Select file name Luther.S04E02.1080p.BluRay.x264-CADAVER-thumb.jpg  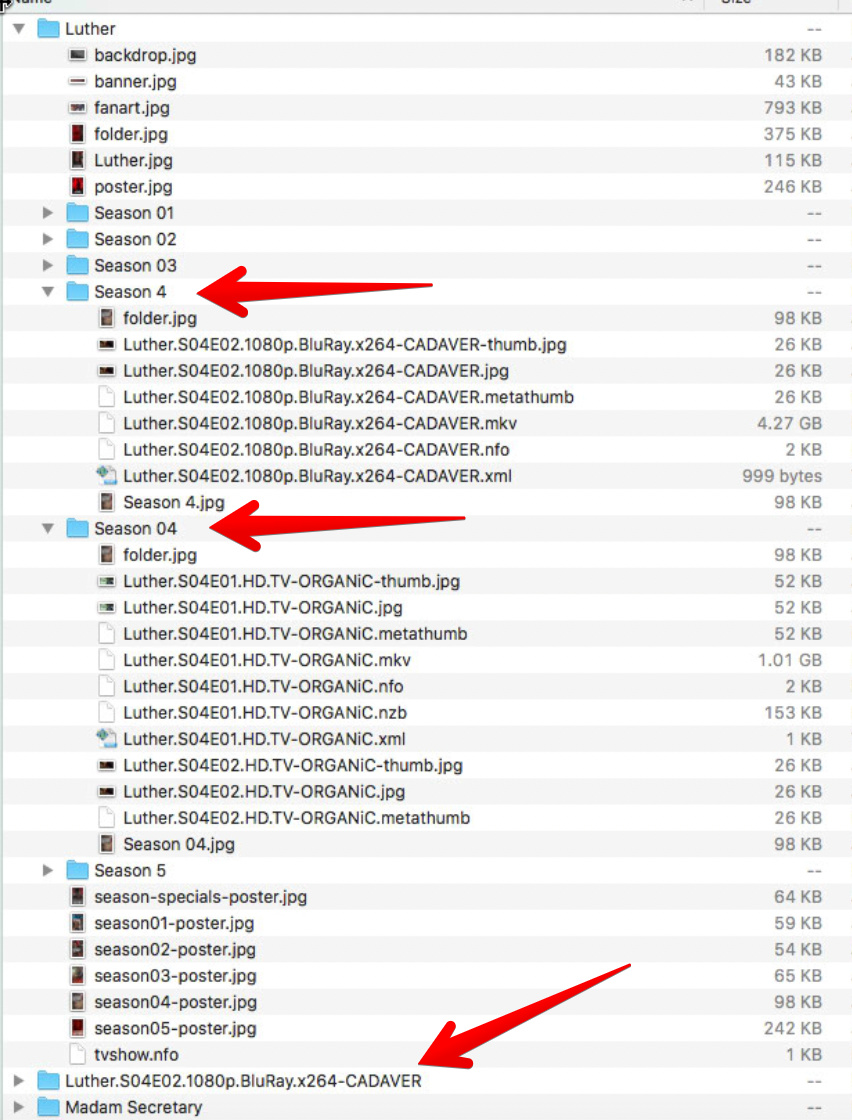[345, 344]
